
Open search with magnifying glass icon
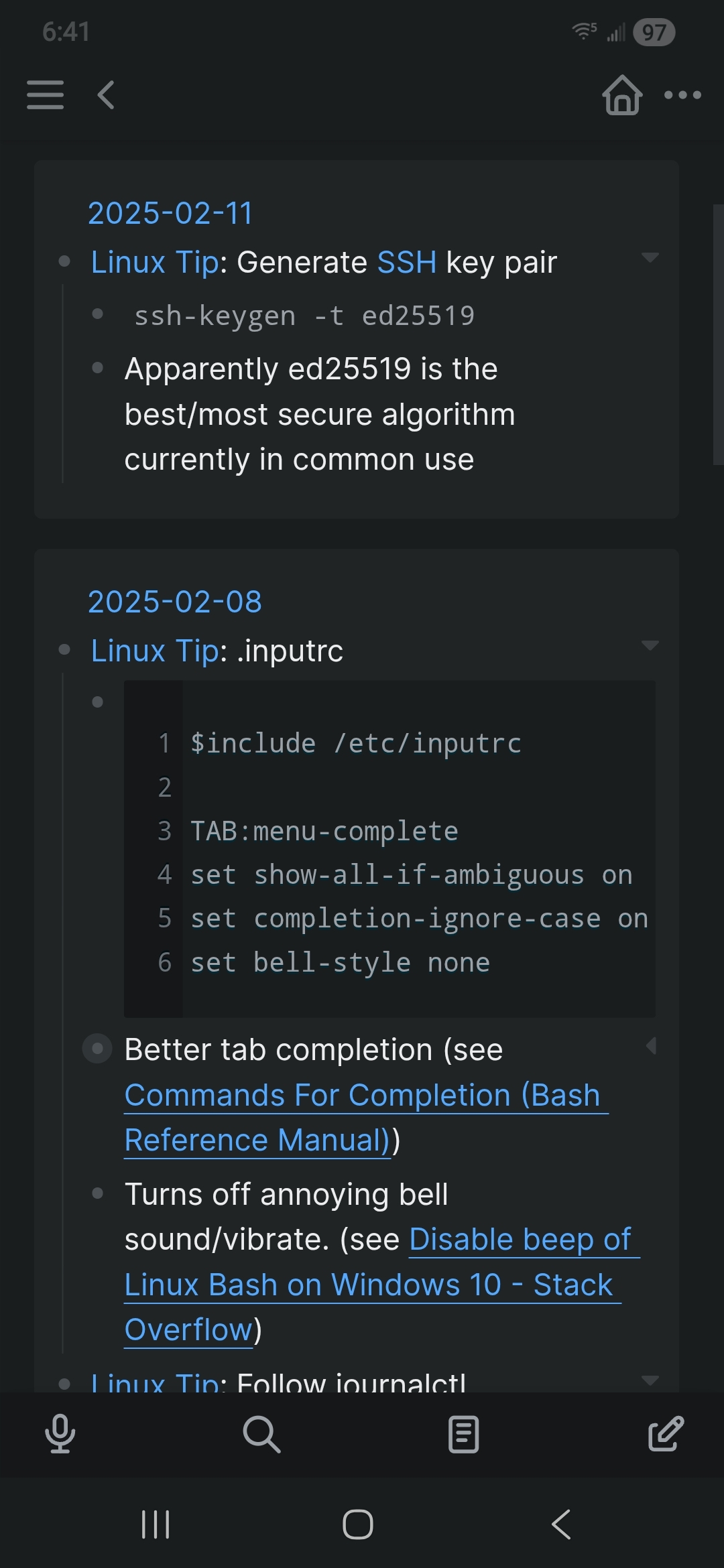pyautogui.click(x=261, y=1434)
